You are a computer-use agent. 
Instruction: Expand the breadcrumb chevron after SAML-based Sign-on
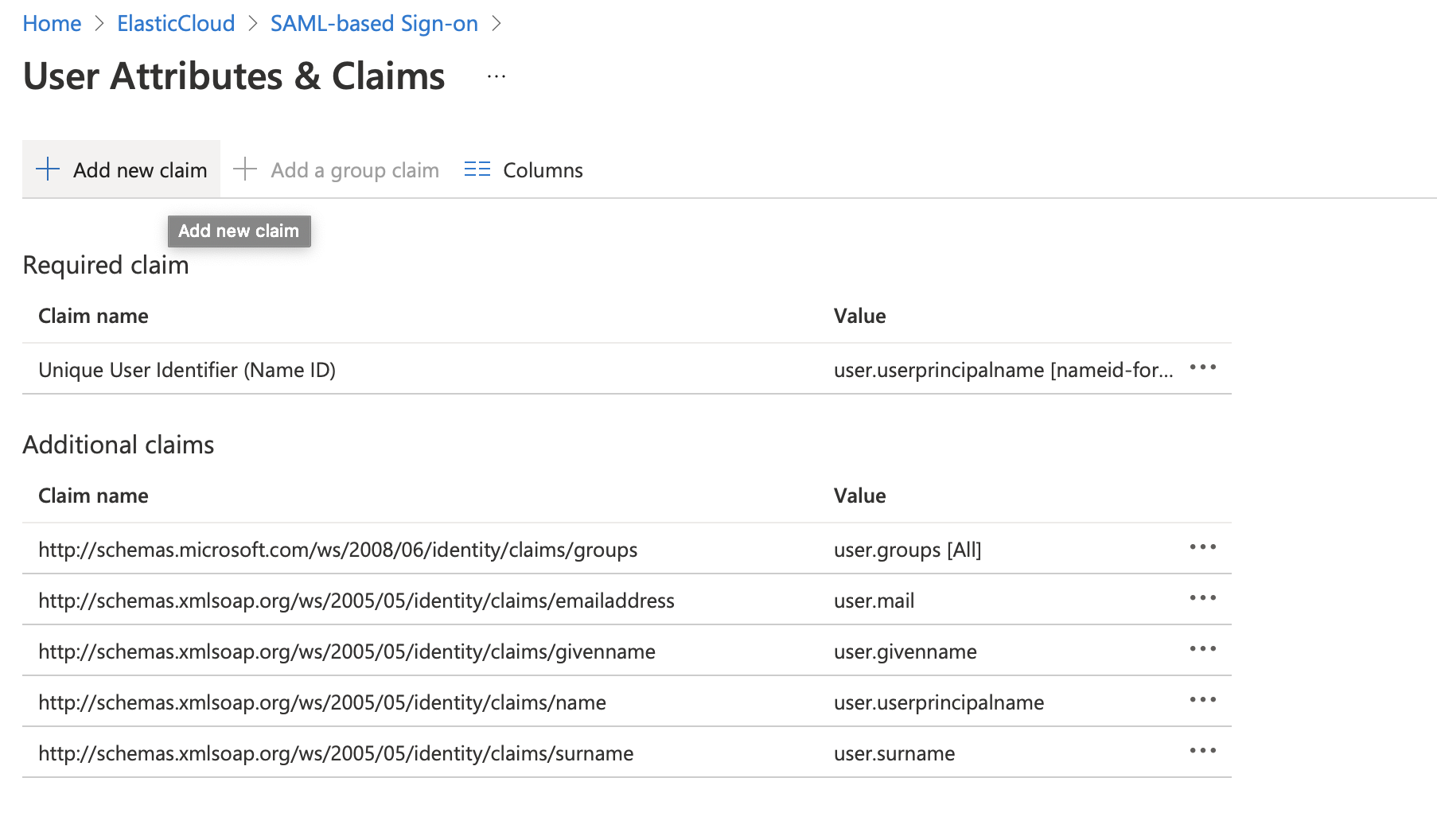(497, 23)
